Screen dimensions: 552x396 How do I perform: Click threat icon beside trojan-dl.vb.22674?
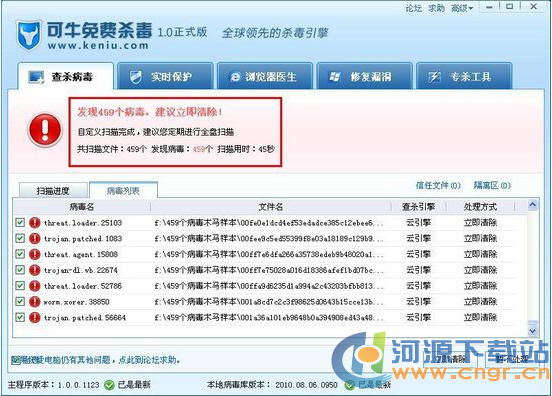[34, 270]
